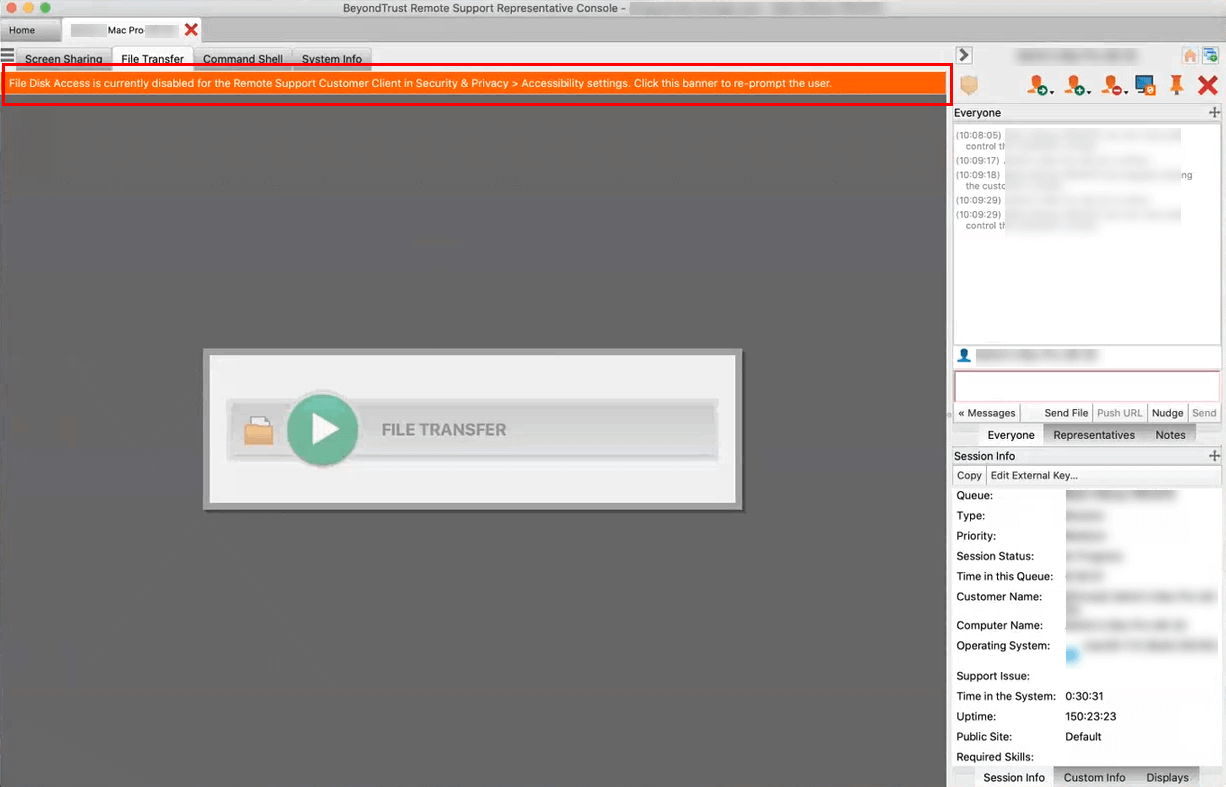
Task: Click the Support Issue: label
Action: (993, 676)
